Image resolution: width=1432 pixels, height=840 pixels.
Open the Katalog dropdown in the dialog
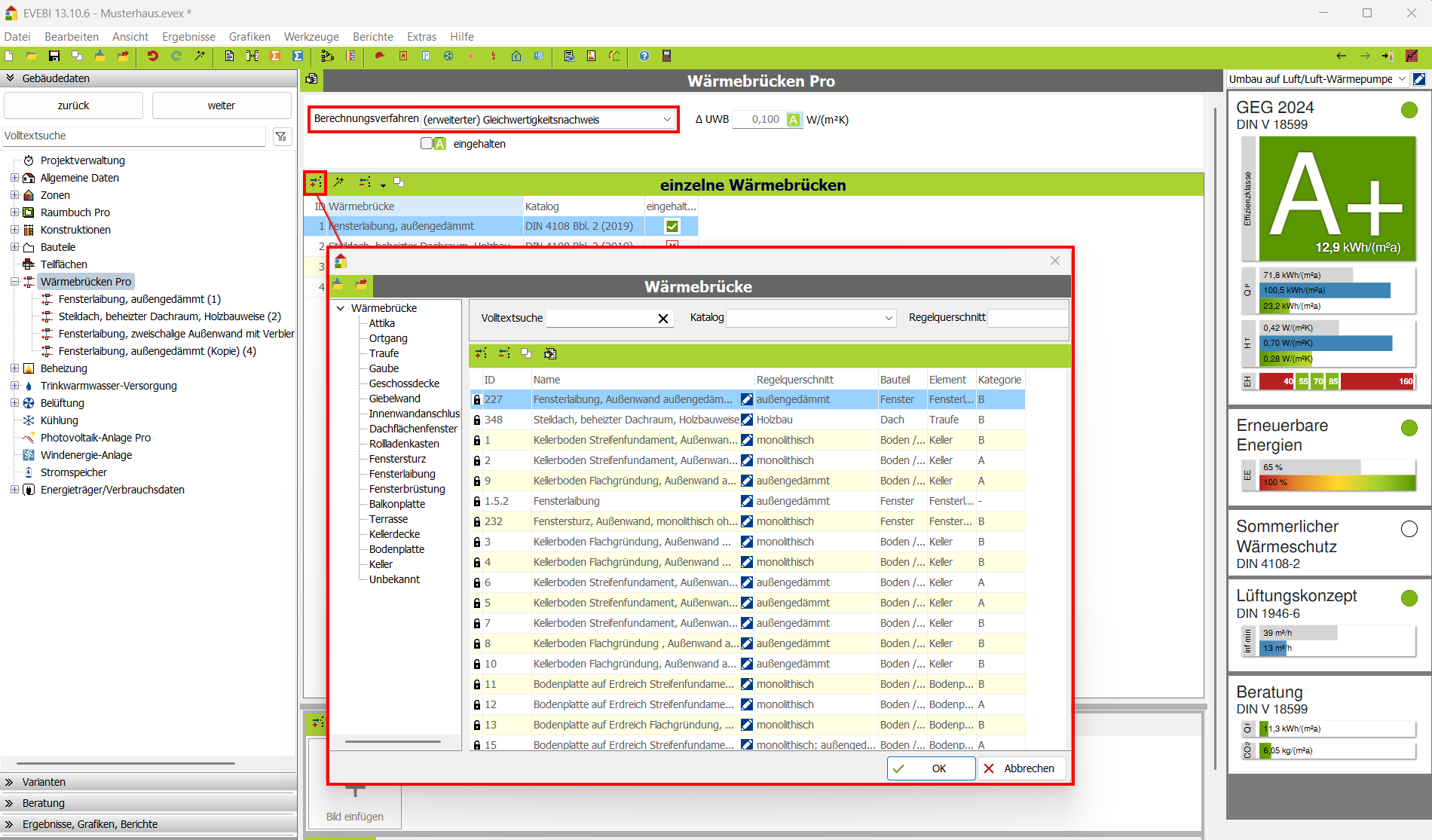tap(888, 319)
